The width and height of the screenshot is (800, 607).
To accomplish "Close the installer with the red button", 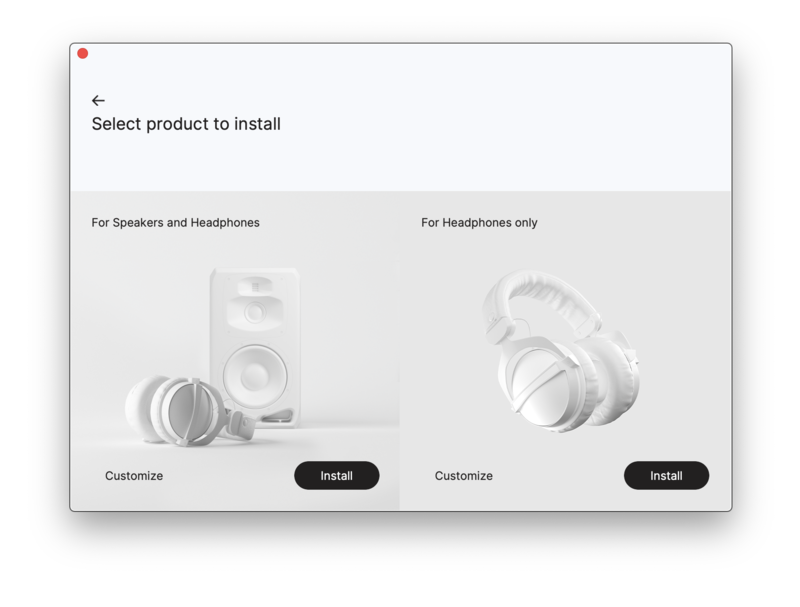I will [x=83, y=54].
